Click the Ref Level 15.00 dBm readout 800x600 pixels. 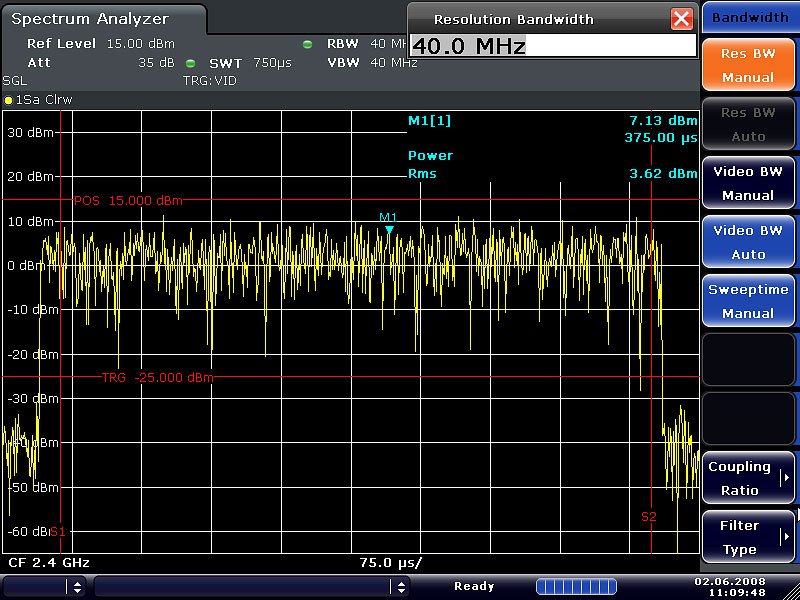tap(102, 44)
